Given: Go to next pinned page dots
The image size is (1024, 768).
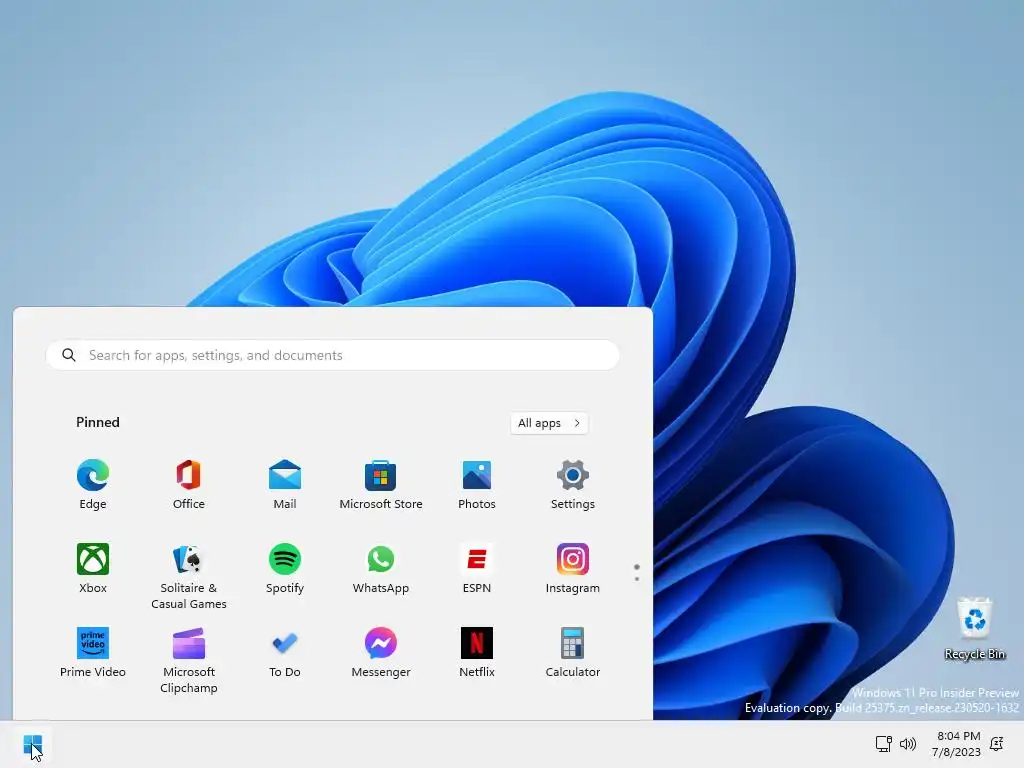Looking at the screenshot, I should [637, 573].
